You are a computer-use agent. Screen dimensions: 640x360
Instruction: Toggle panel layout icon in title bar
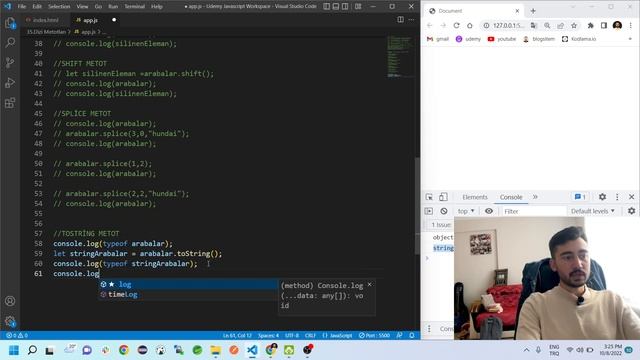point(336,7)
